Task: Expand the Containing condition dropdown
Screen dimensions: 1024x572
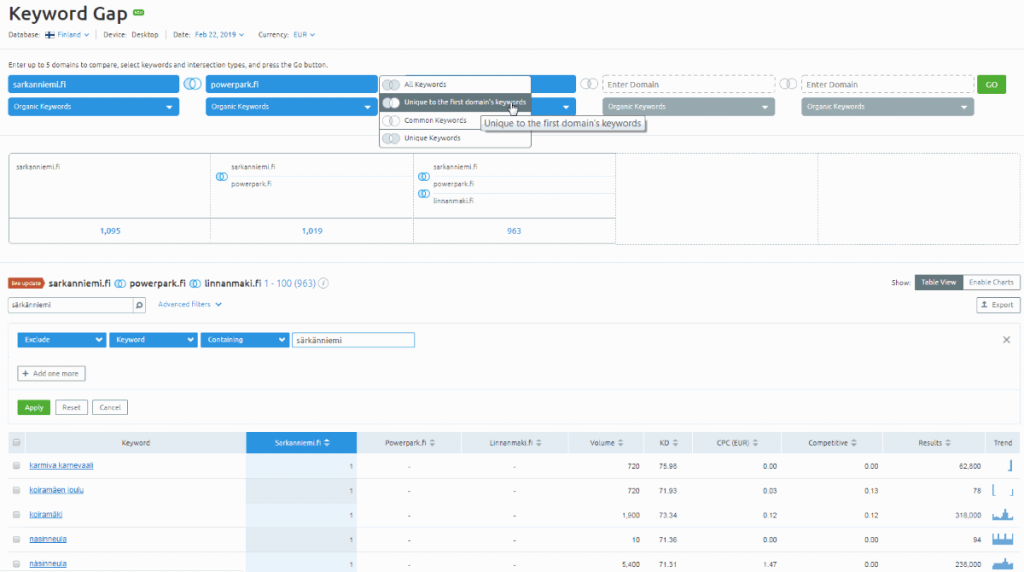Action: coord(245,340)
